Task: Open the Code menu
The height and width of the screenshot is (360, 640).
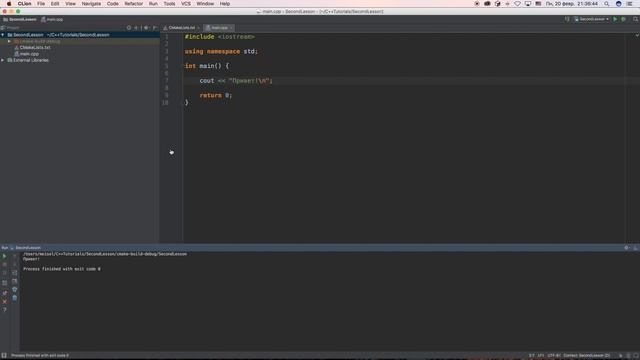Action: click(x=113, y=4)
